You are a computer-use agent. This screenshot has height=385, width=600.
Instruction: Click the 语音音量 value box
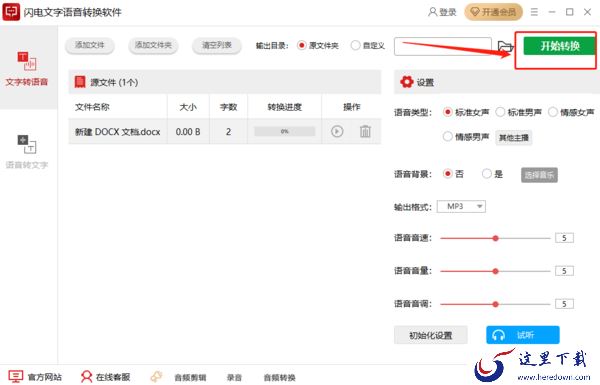tap(564, 271)
